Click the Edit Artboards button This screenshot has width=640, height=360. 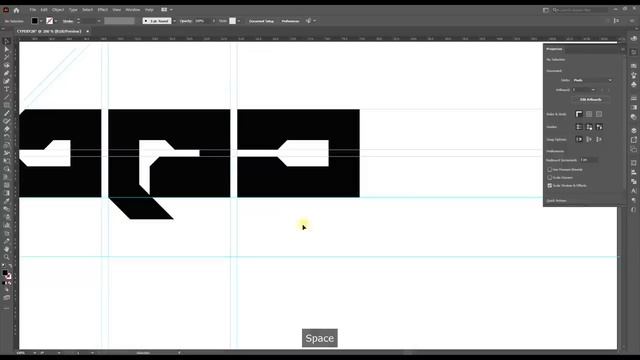(x=591, y=100)
